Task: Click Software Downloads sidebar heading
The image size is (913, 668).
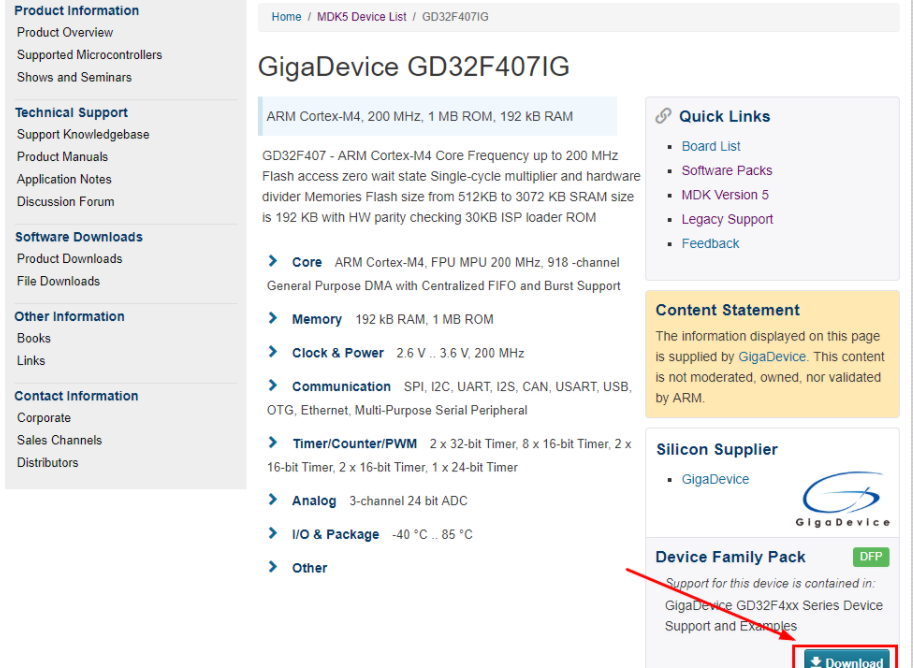Action: point(79,237)
